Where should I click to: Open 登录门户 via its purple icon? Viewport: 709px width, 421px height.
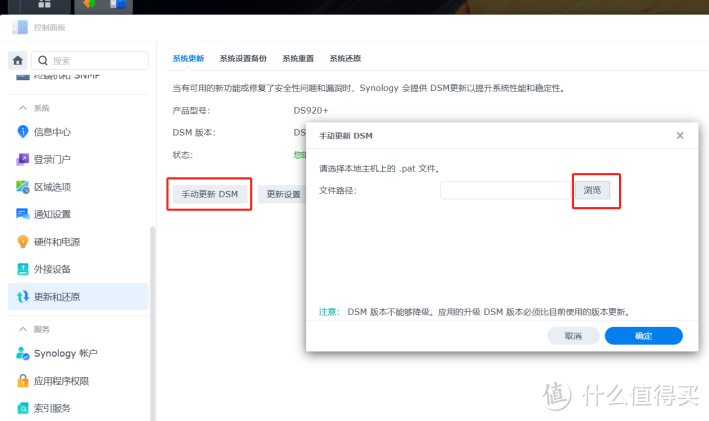tap(23, 159)
